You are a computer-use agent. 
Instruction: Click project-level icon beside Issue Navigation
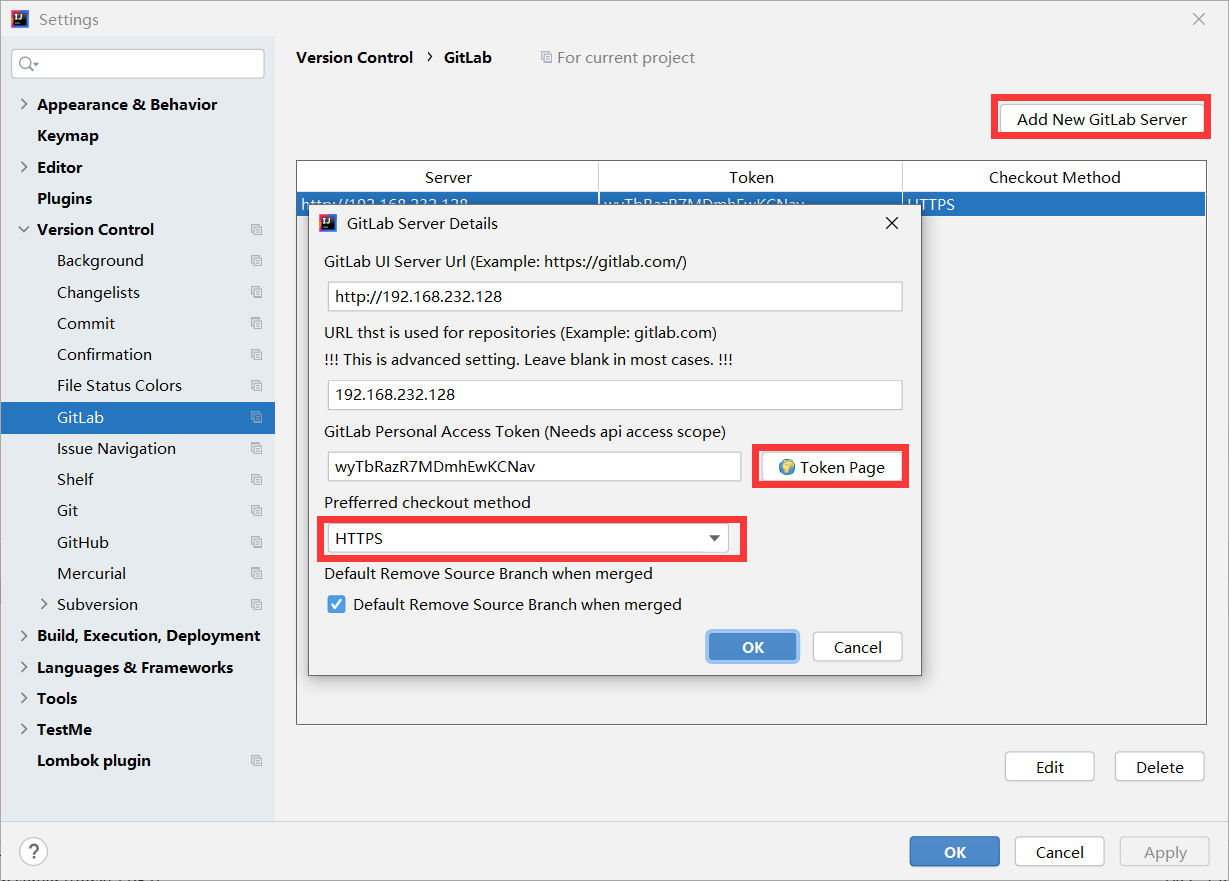tap(257, 449)
